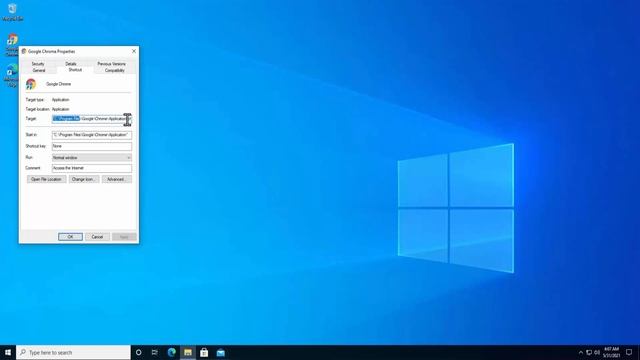Switch to the Details tab
Viewport: 640px width, 360px height.
pyautogui.click(x=71, y=64)
